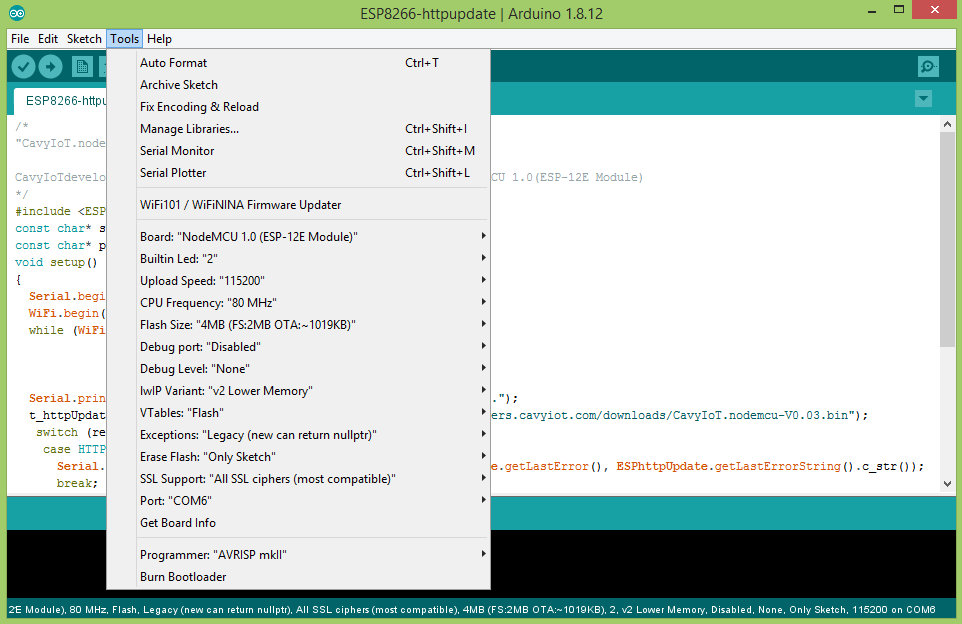Open Serial Monitor magnifier icon in toolbar
The height and width of the screenshot is (624, 962).
coord(928,67)
